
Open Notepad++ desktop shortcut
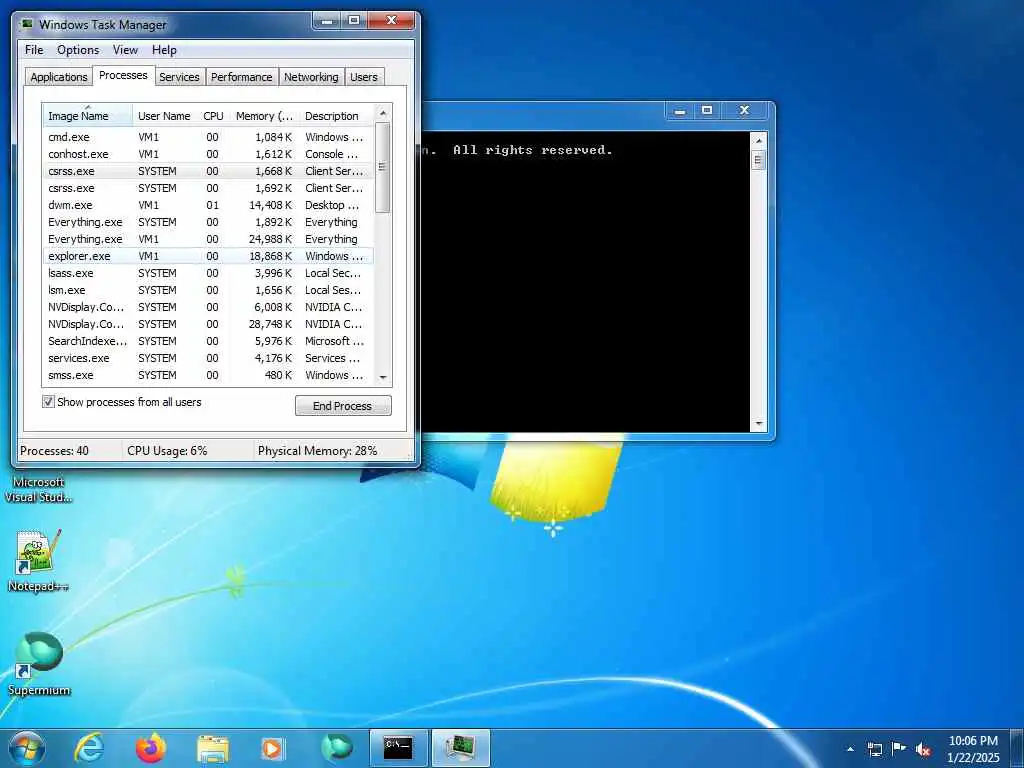coord(38,562)
